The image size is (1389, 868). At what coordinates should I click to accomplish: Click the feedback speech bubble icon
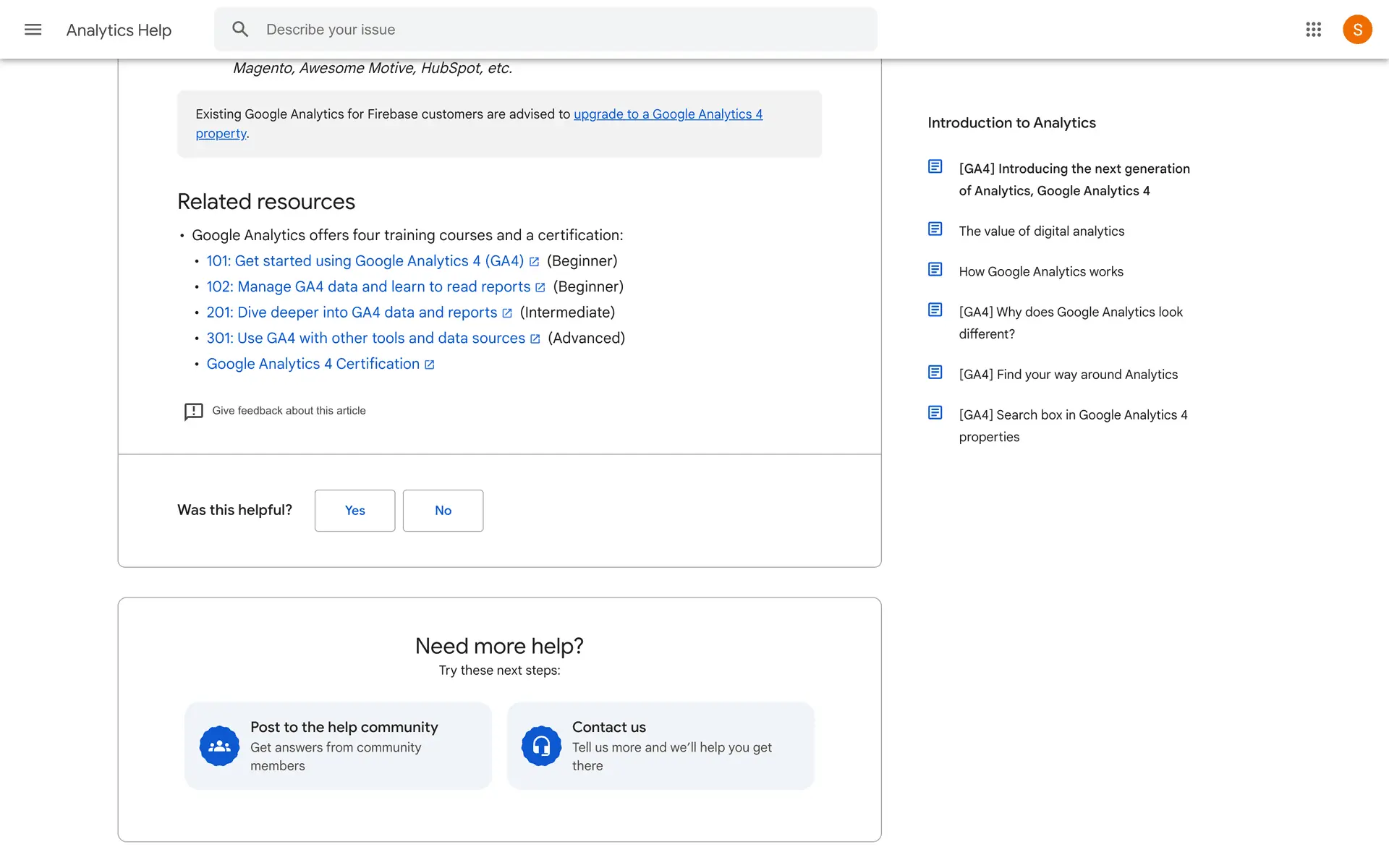pyautogui.click(x=193, y=412)
